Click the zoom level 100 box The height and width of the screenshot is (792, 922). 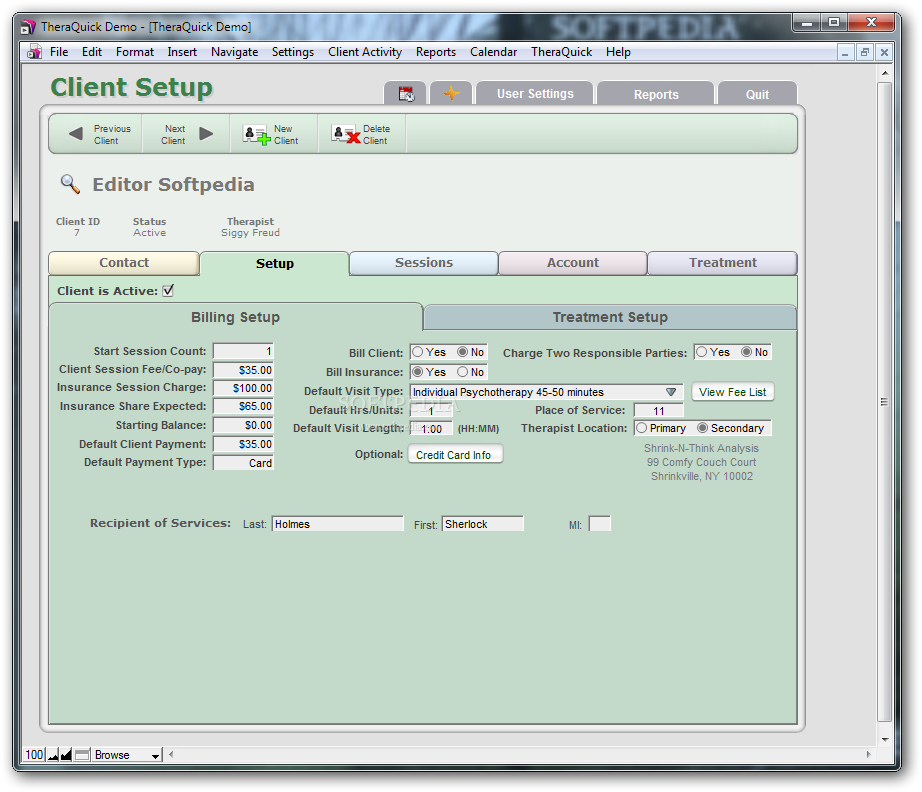(x=34, y=754)
